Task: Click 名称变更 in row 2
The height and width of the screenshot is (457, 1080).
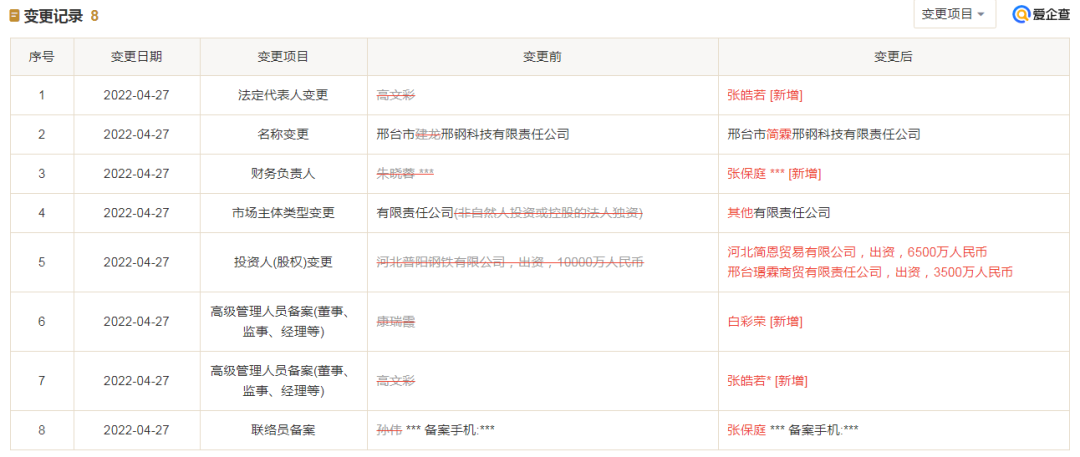Action: click(283, 134)
